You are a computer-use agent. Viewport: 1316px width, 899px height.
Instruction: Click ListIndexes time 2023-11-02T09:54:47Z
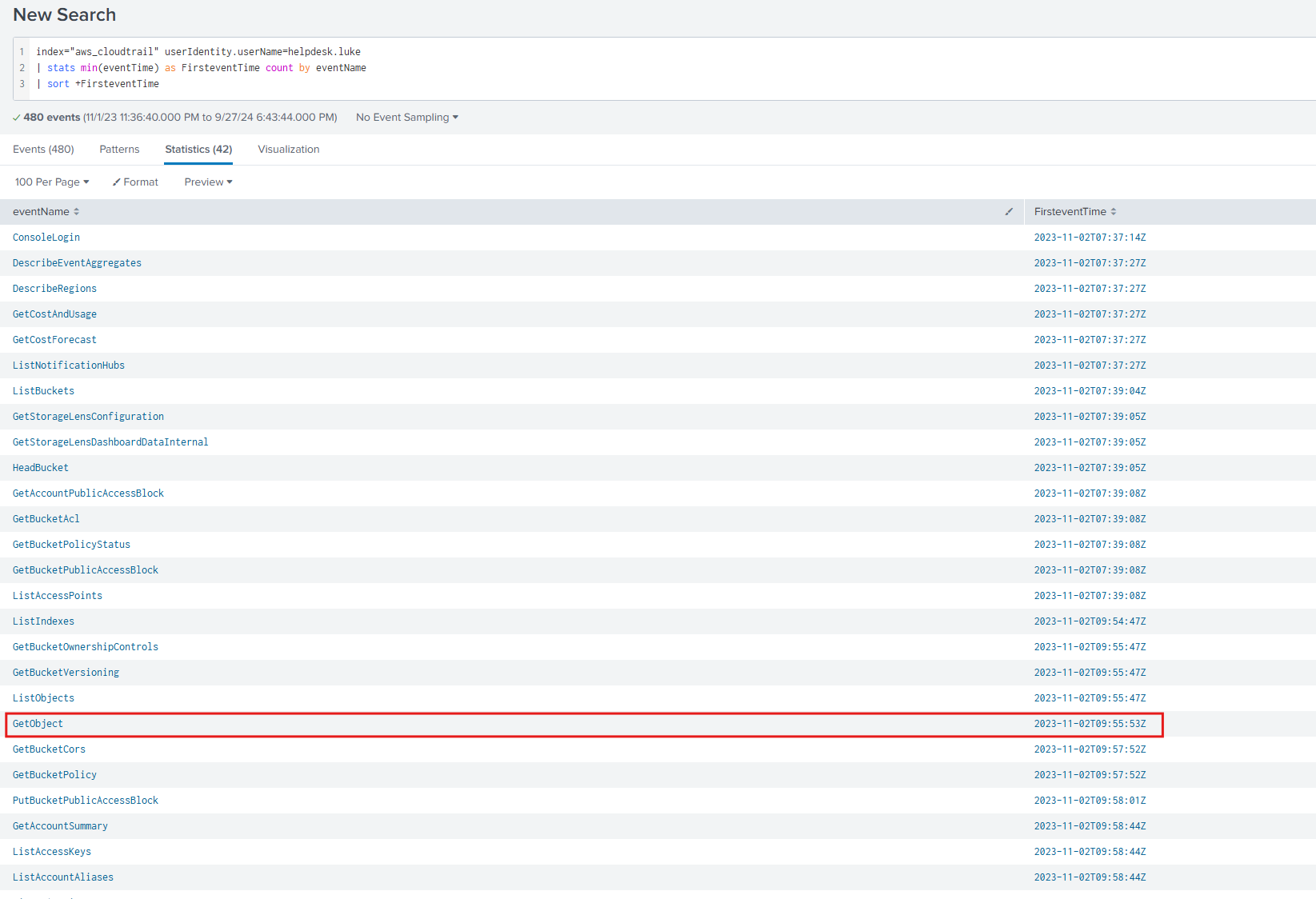(1090, 621)
